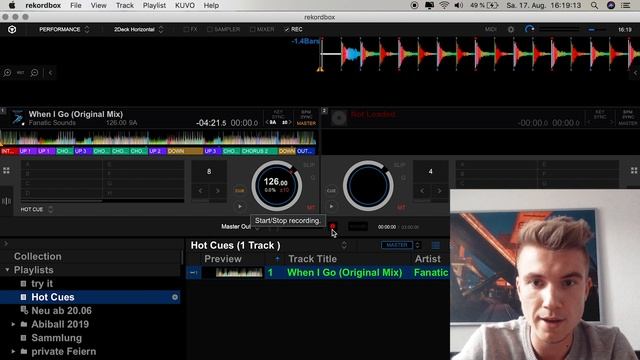
Task: Double deck 1 loop with right arrow
Action: (x=218, y=191)
